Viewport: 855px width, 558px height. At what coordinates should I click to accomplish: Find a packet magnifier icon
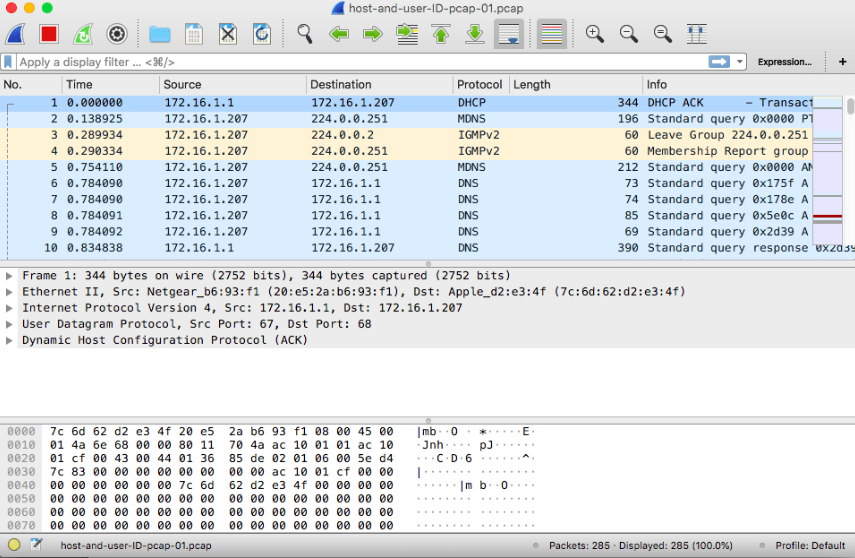point(305,34)
